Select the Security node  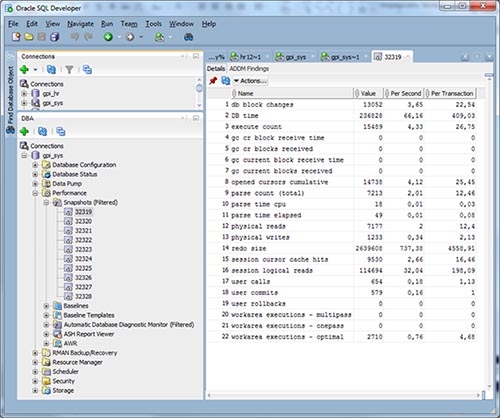click(63, 381)
